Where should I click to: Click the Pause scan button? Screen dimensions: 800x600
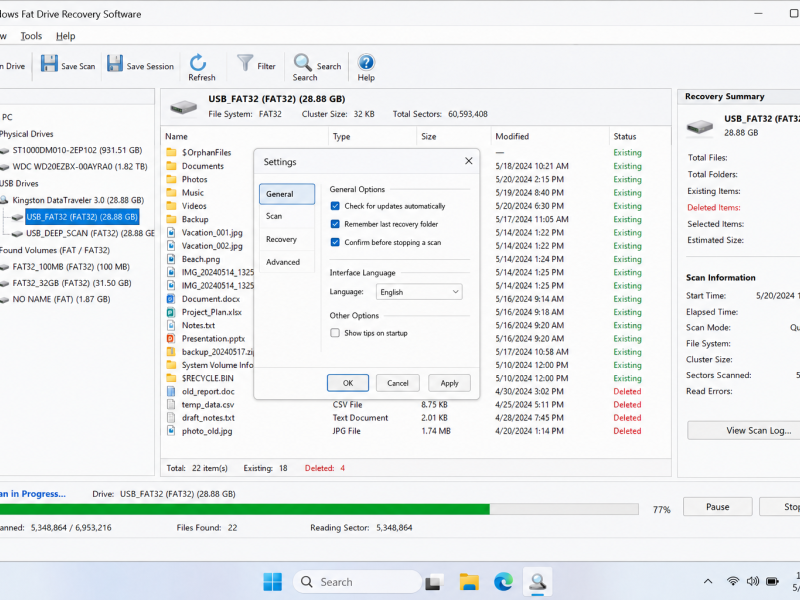pyautogui.click(x=717, y=507)
